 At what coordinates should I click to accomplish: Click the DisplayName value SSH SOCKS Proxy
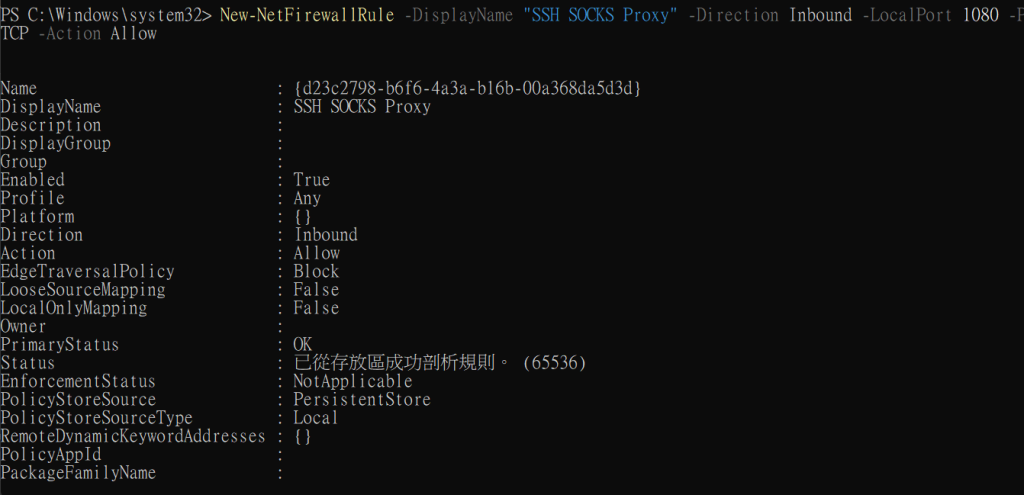[362, 106]
